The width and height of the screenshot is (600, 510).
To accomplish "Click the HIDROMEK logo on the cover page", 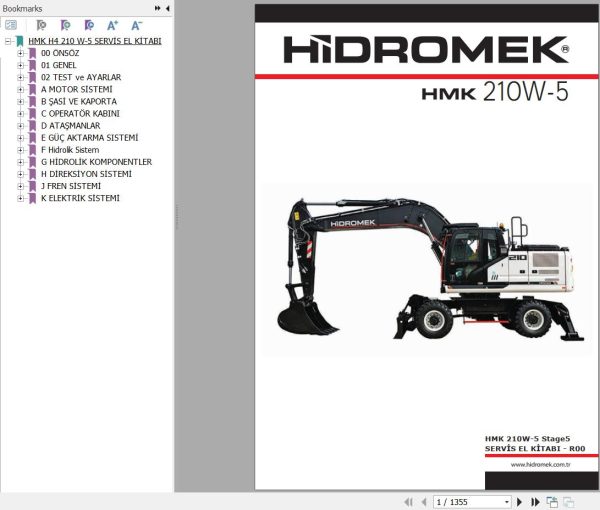I will [426, 49].
